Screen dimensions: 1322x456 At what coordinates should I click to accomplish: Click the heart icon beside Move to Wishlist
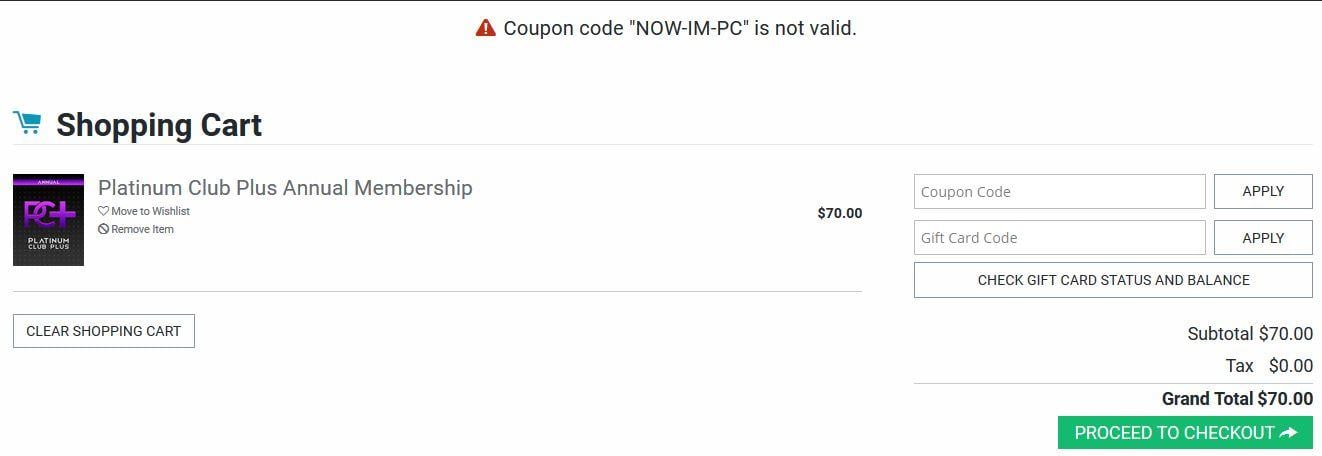pyautogui.click(x=103, y=212)
